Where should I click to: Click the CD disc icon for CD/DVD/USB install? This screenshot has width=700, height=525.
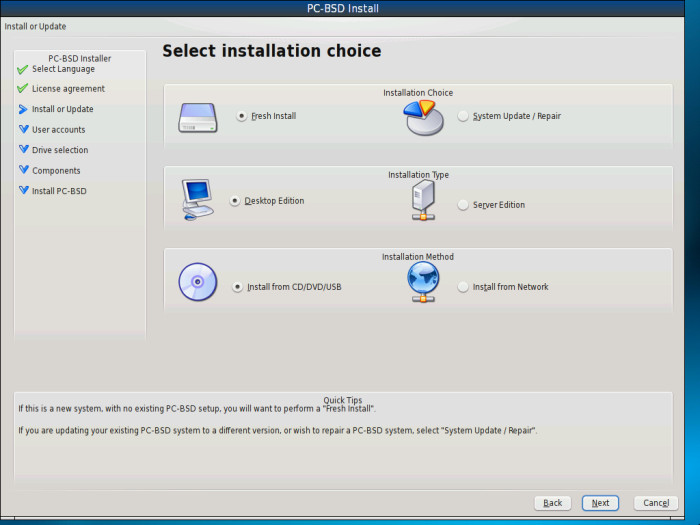coord(198,282)
